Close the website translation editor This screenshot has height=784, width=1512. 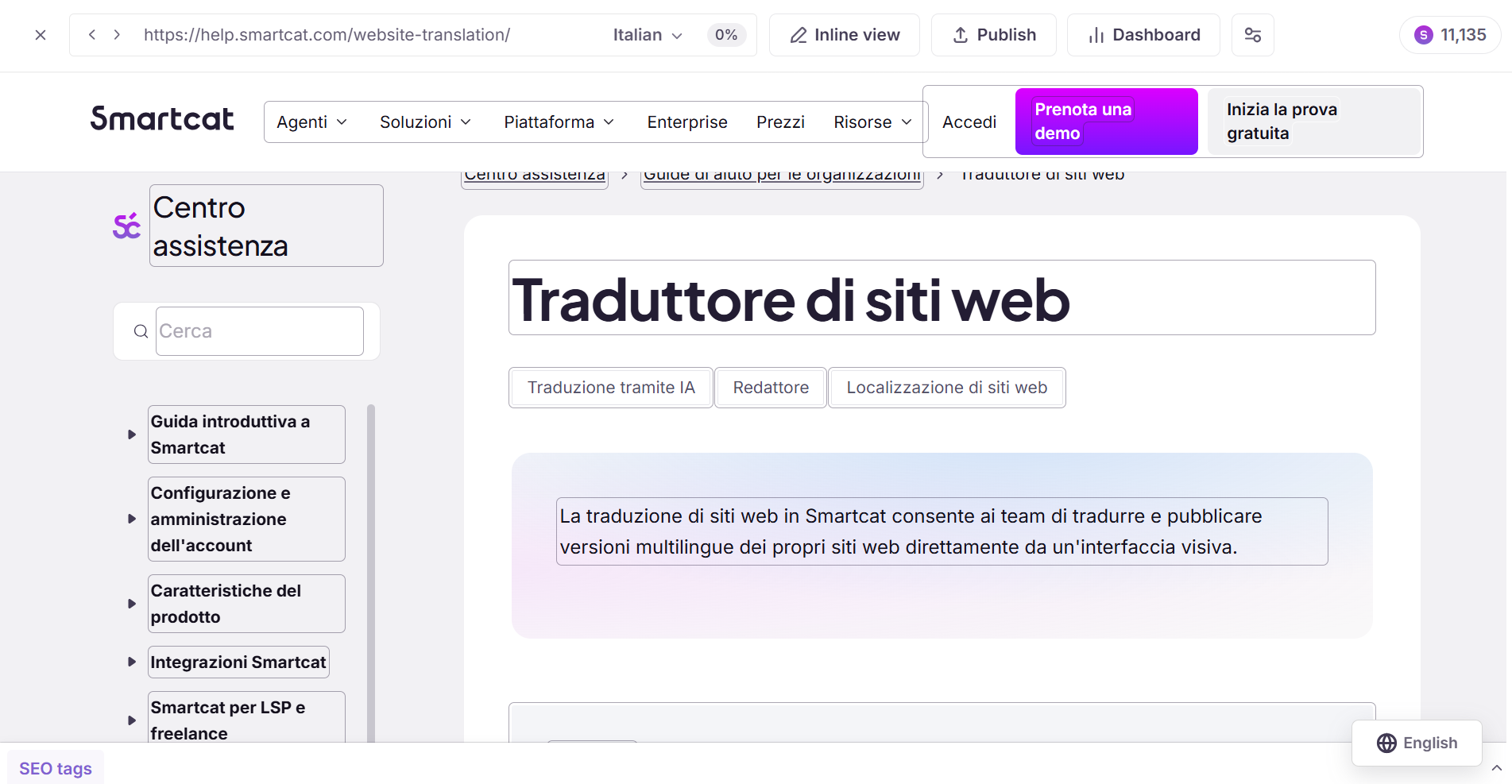pos(41,35)
